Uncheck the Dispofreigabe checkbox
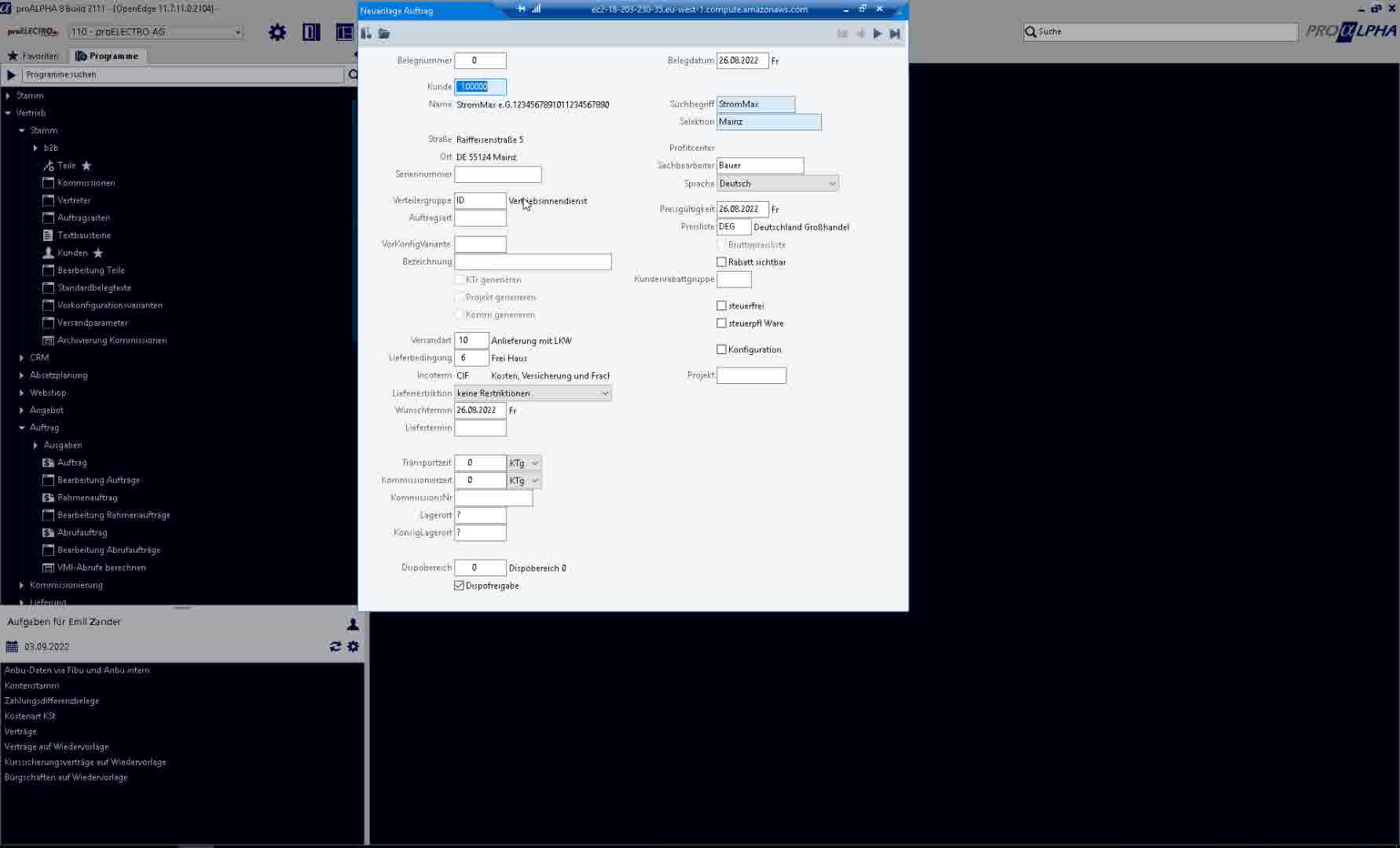Image resolution: width=1400 pixels, height=848 pixels. [459, 586]
